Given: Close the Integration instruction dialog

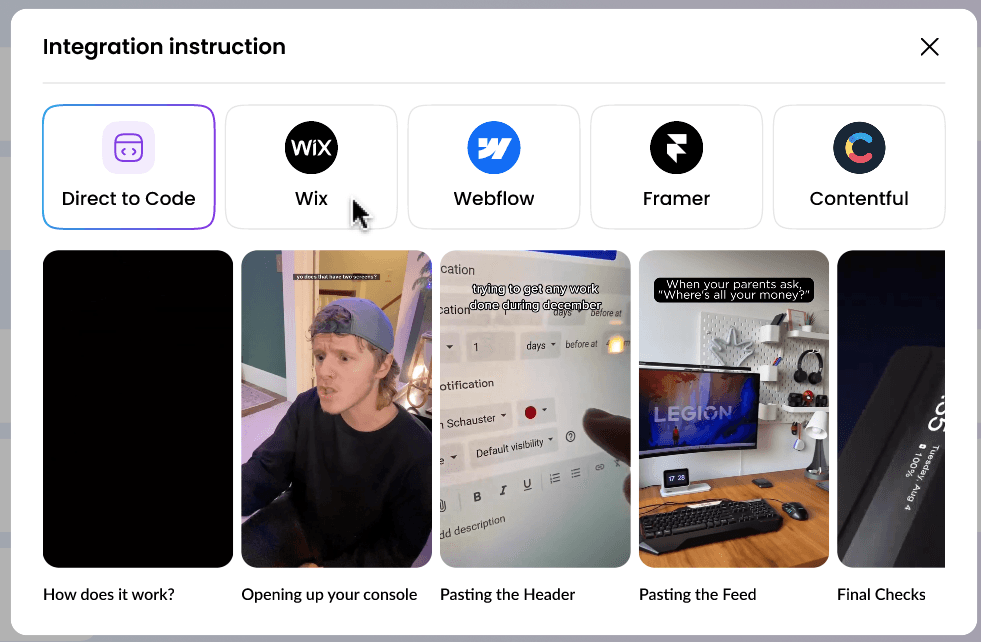Looking at the screenshot, I should pyautogui.click(x=929, y=46).
